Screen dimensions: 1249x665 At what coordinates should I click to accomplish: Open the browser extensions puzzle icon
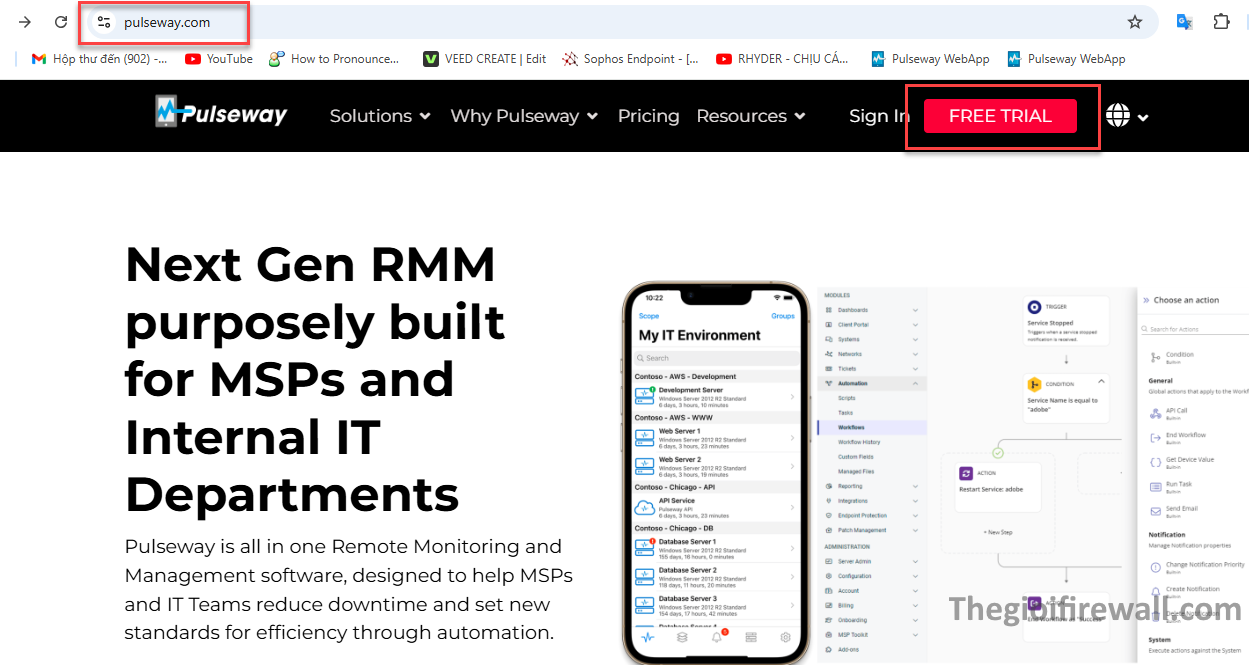click(x=1221, y=22)
